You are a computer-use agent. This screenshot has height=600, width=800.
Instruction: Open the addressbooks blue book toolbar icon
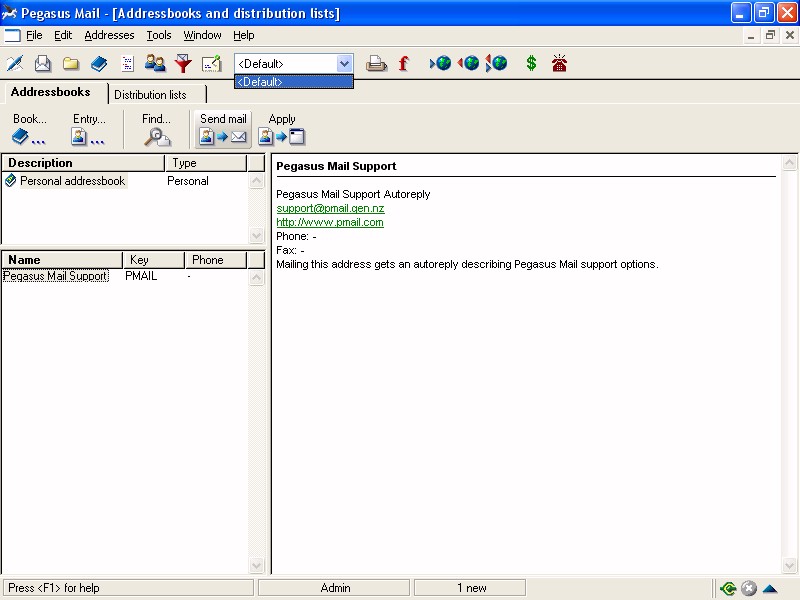pyautogui.click(x=99, y=64)
